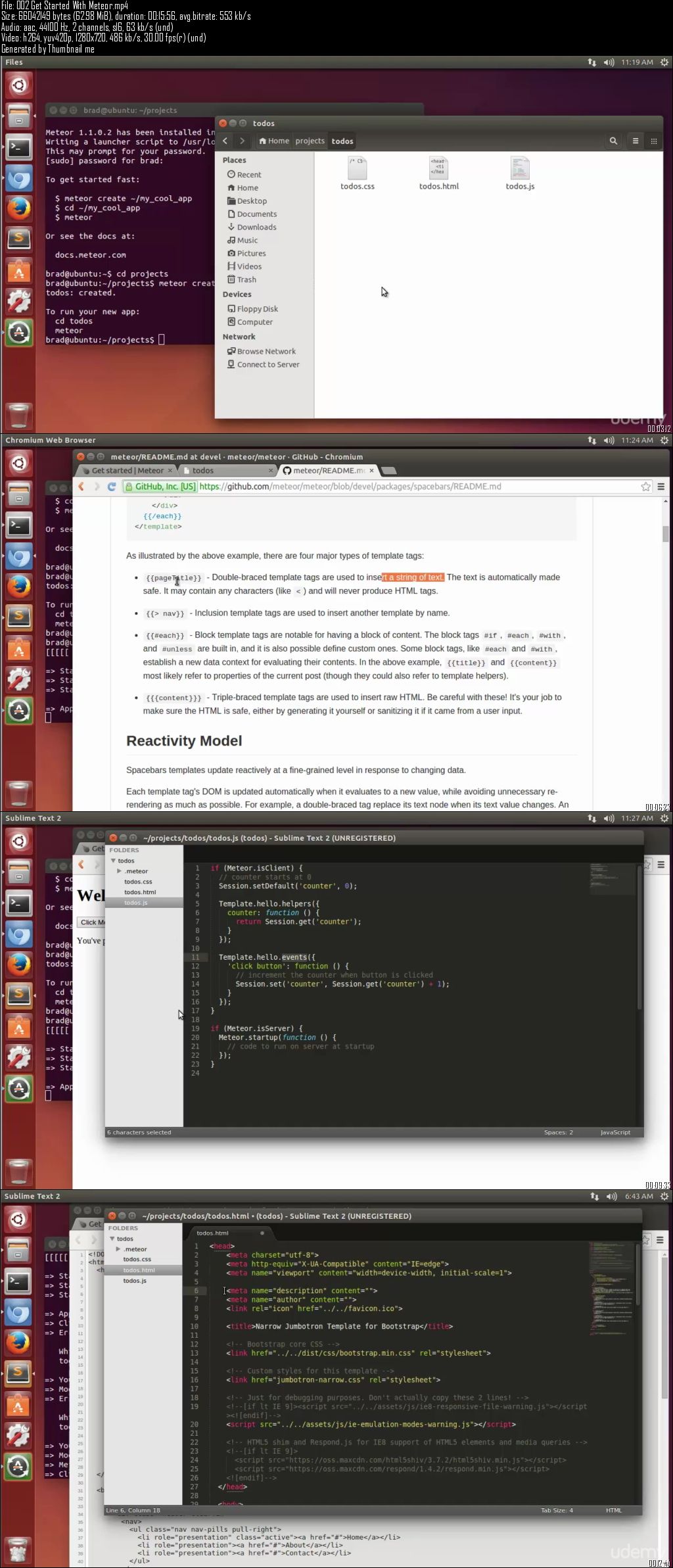673x1568 pixels.
Task: Click the Reactivity Model heading
Action: 184,741
